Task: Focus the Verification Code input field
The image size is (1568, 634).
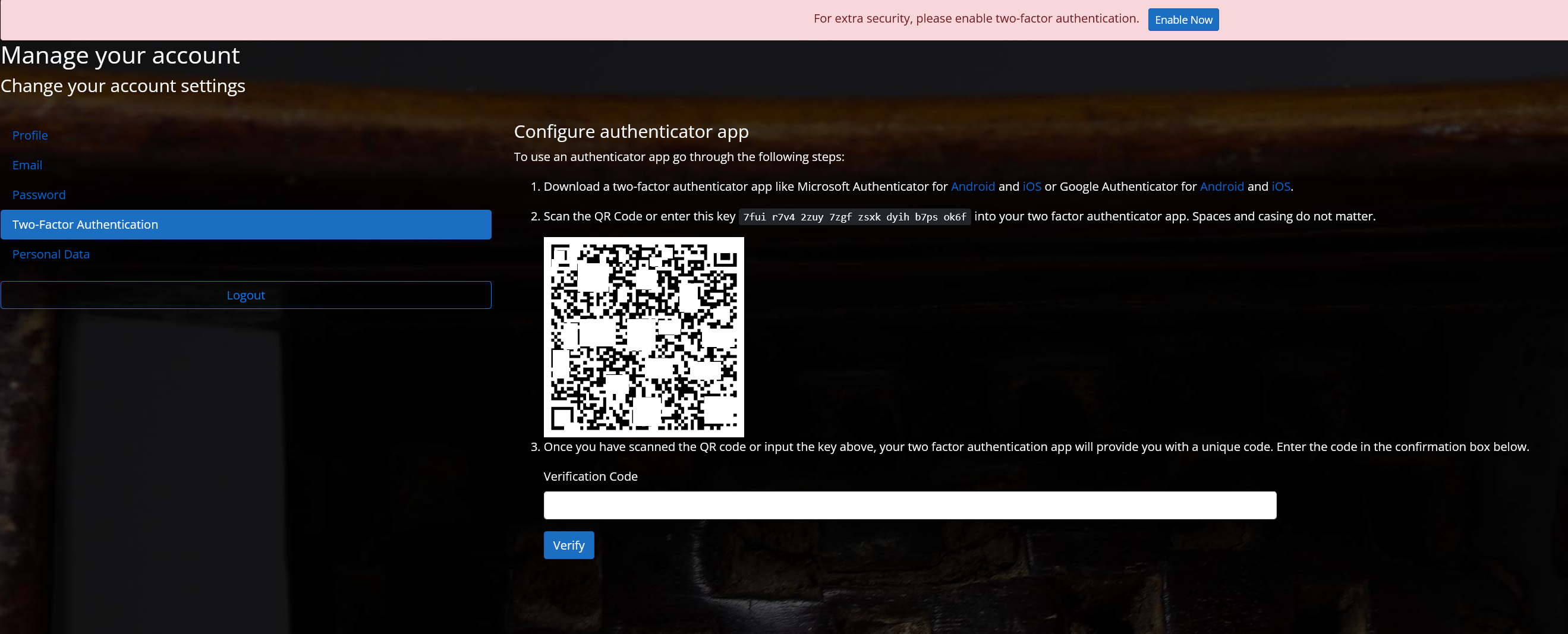Action: (909, 505)
